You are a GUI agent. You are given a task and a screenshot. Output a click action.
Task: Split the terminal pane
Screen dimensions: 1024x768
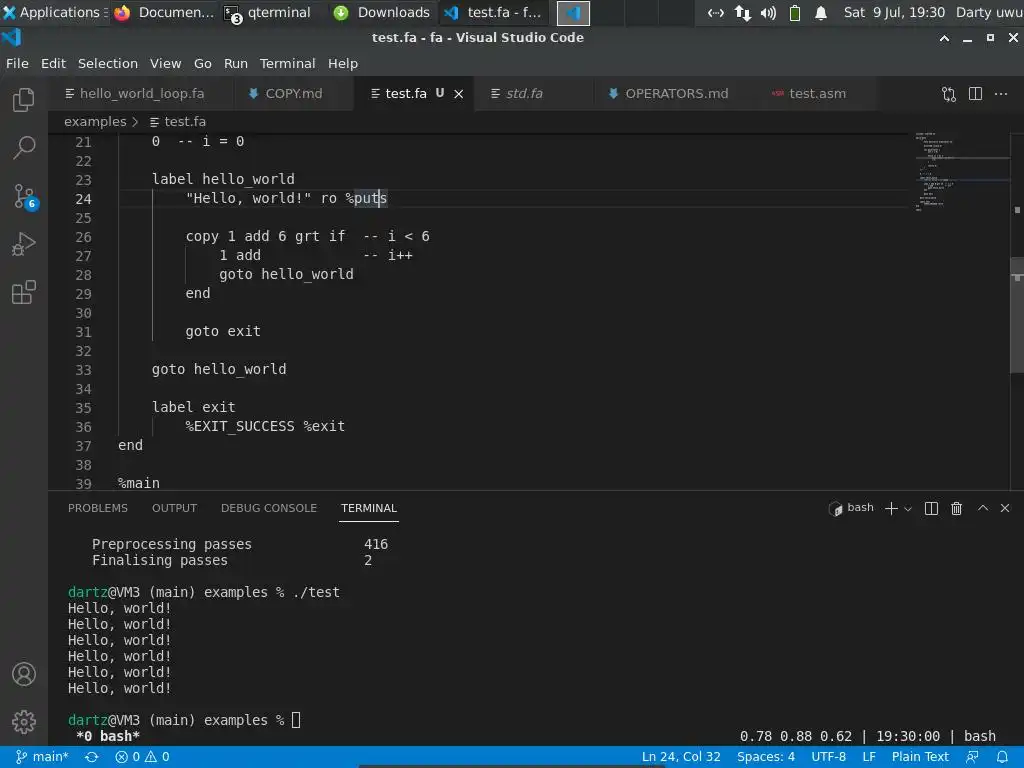931,508
